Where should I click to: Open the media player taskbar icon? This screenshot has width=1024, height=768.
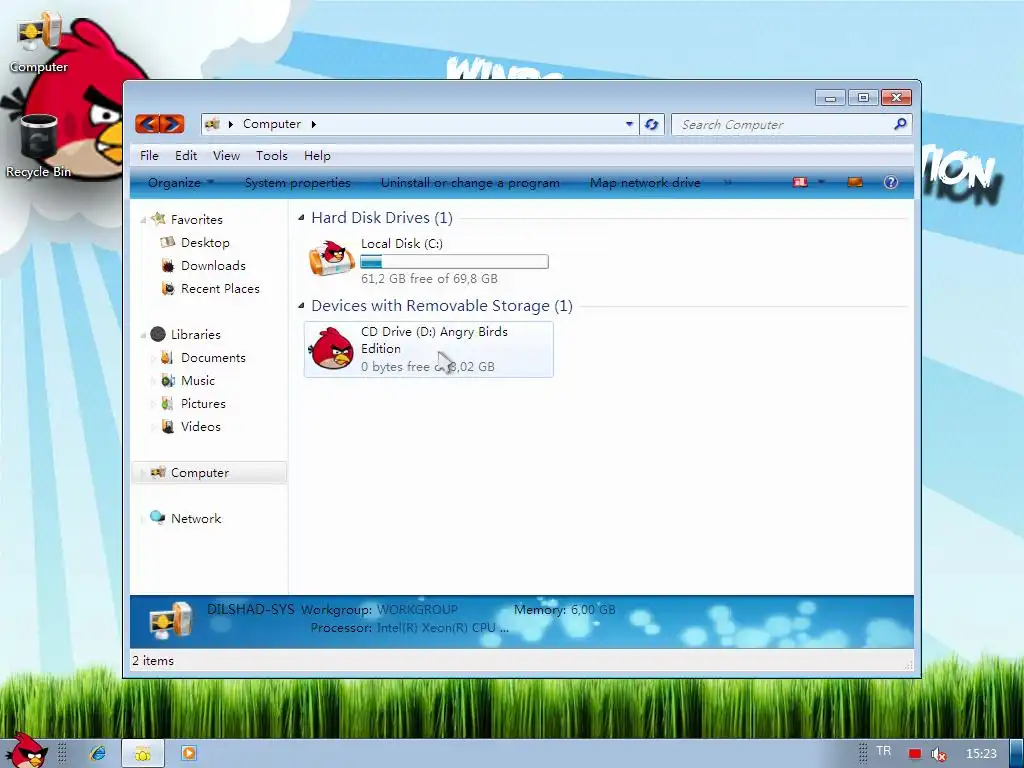(189, 754)
